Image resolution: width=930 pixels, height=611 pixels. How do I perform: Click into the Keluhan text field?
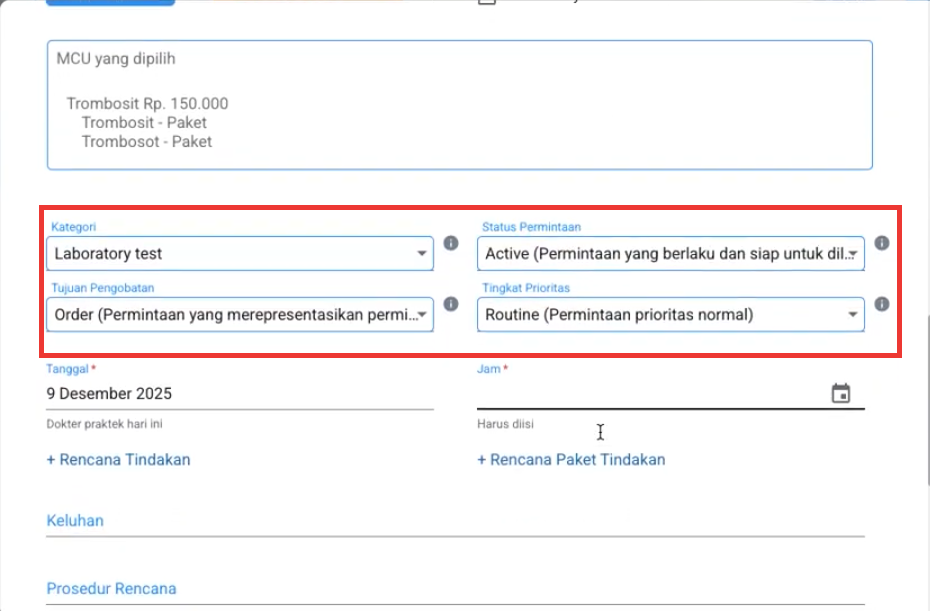click(455, 521)
